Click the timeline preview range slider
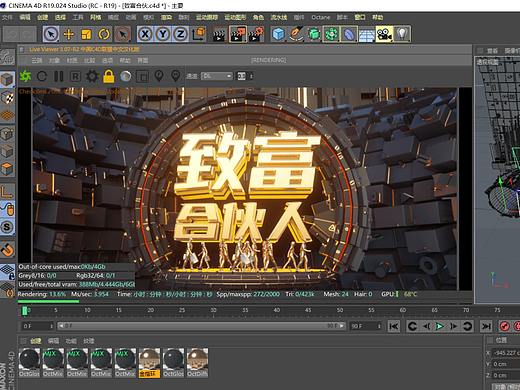 click(201, 326)
